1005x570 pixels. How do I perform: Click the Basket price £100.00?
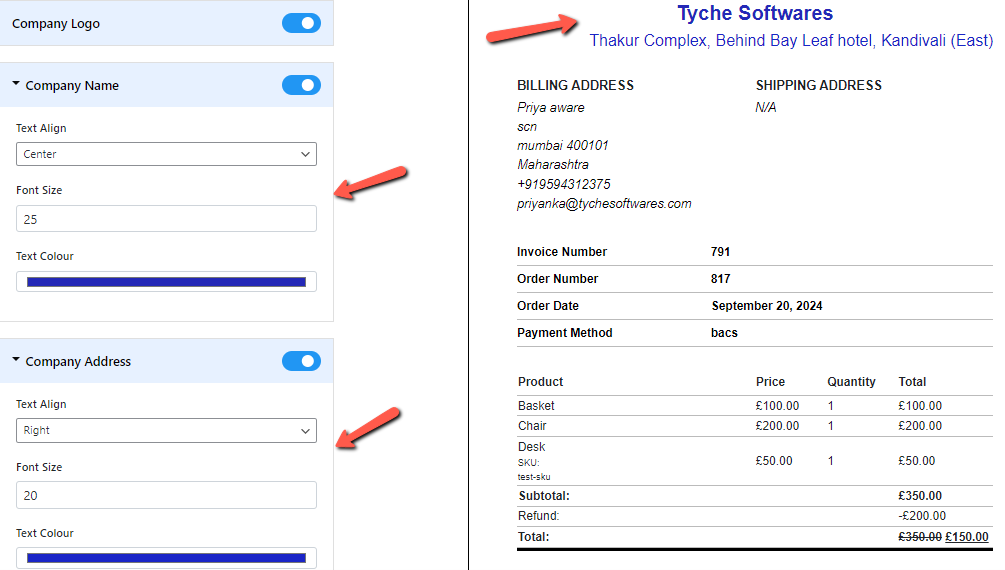coord(777,406)
